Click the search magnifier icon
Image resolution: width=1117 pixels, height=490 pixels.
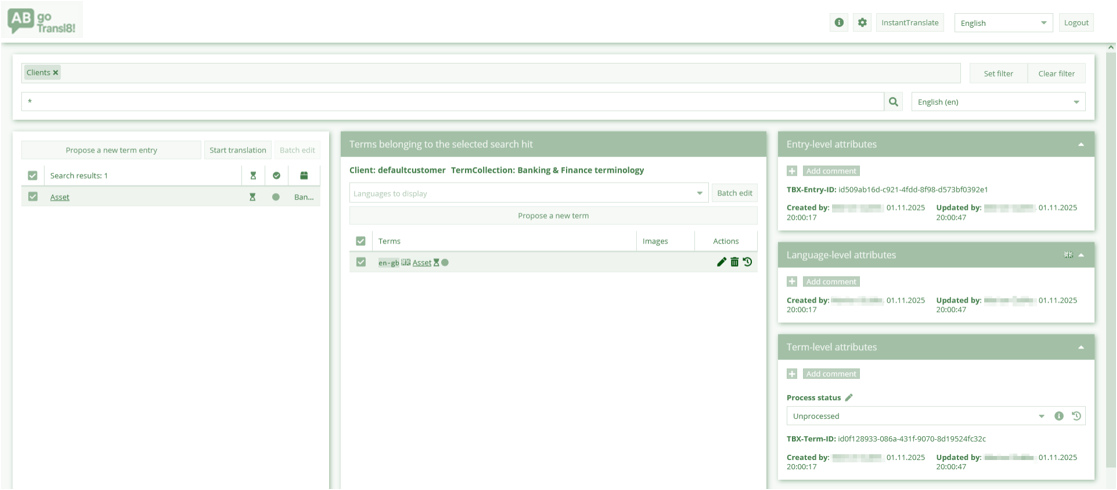pos(893,102)
